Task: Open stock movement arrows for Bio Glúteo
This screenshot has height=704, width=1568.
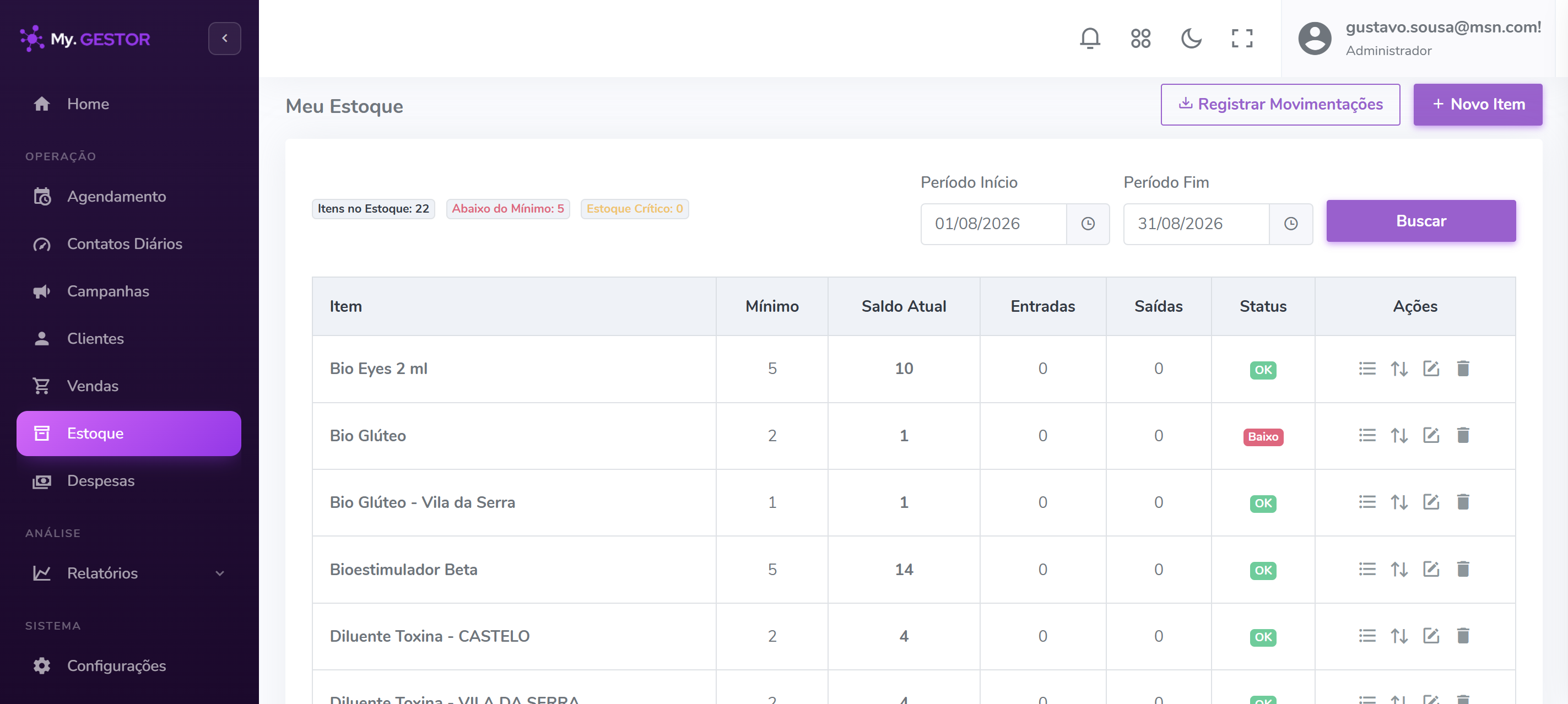Action: pyautogui.click(x=1399, y=436)
